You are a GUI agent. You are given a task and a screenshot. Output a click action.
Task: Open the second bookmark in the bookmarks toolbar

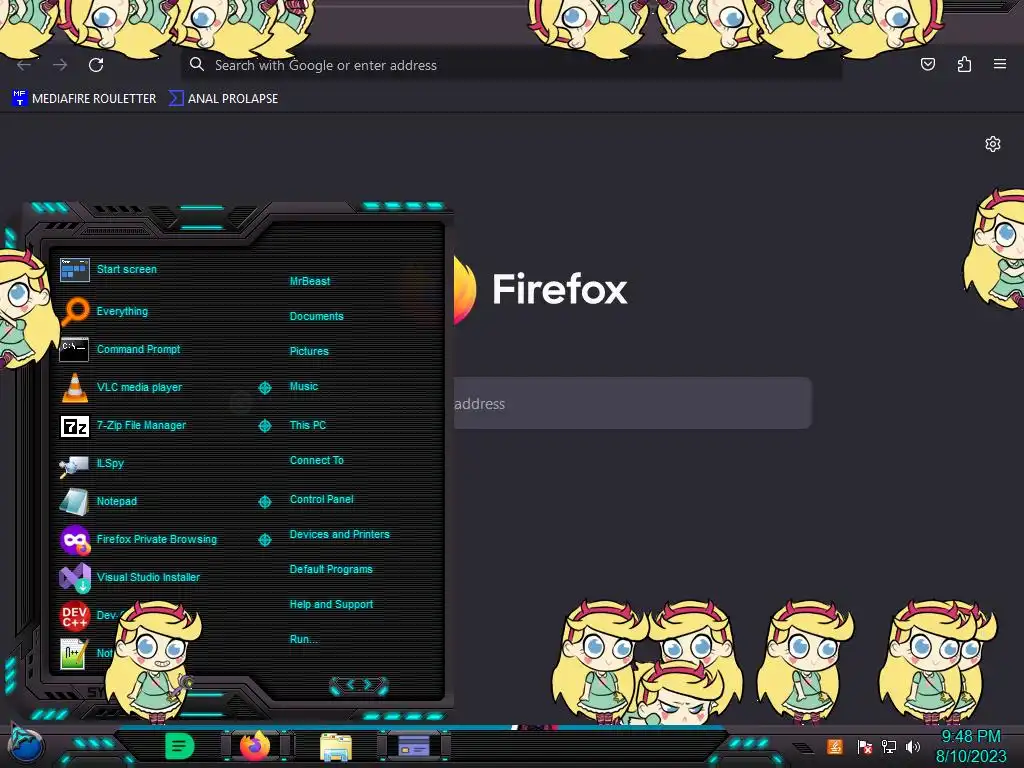(x=223, y=99)
